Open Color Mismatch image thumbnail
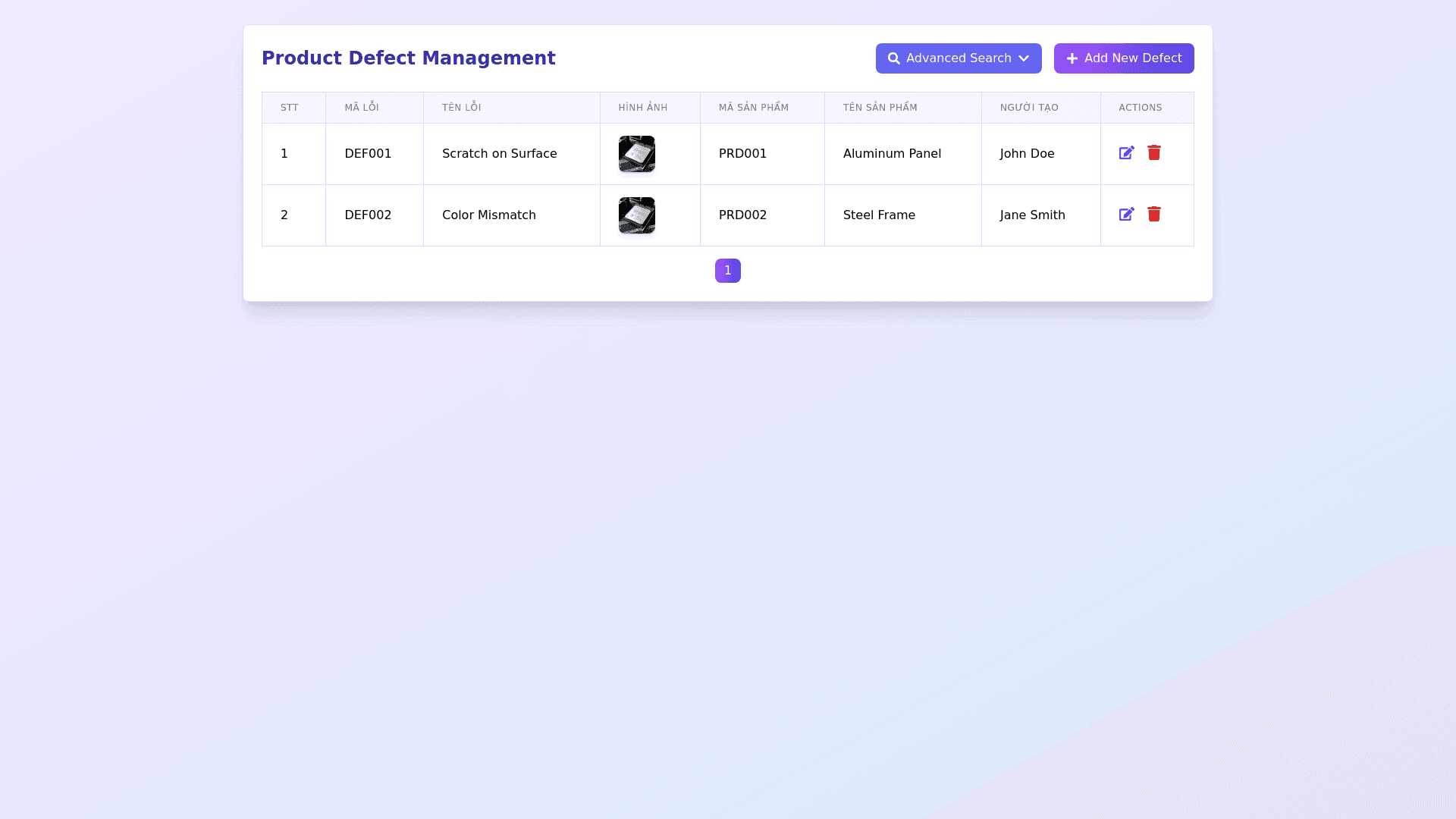 (x=636, y=215)
